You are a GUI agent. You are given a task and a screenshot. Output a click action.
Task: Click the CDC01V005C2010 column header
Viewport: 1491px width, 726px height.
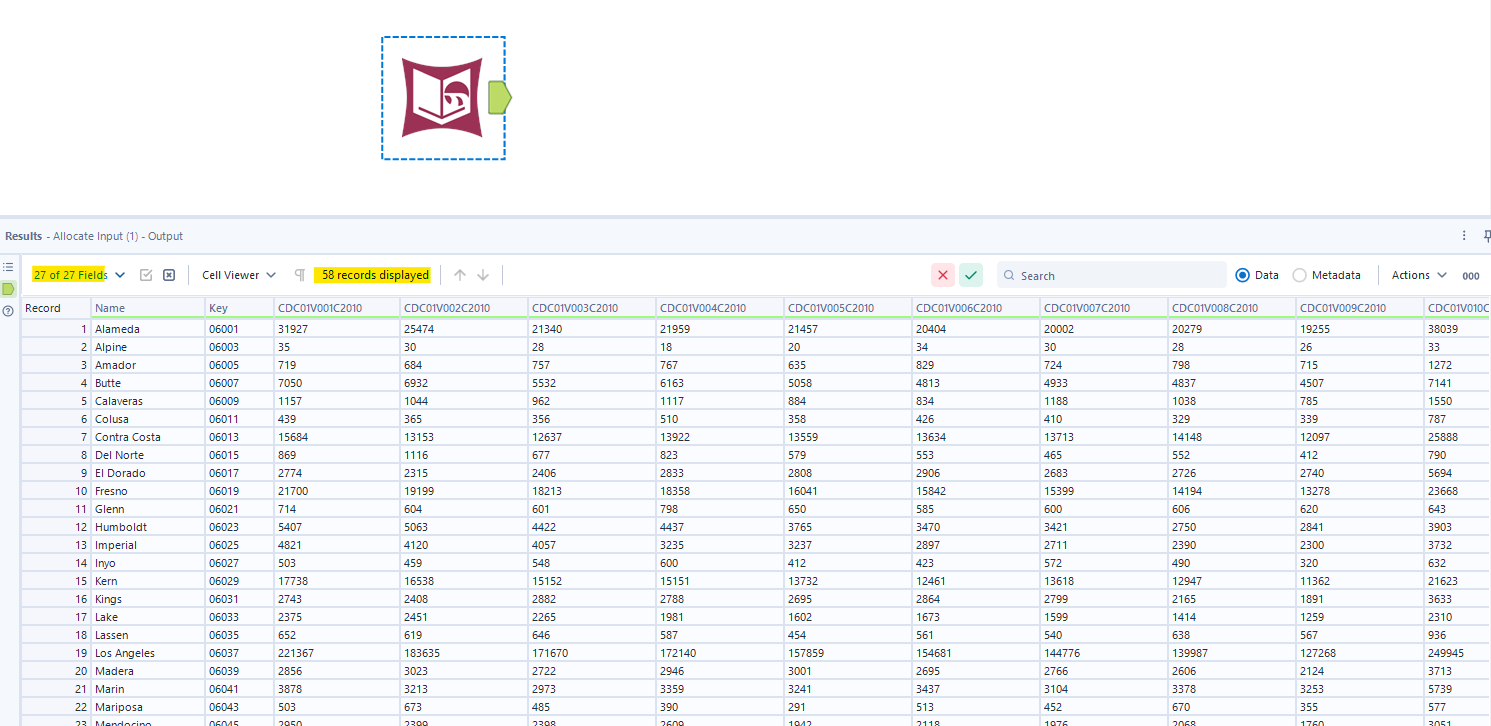click(848, 308)
